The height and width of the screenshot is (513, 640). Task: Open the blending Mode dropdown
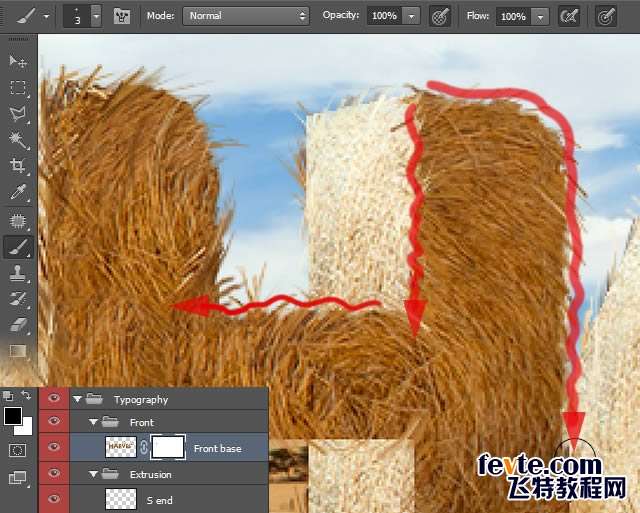(x=246, y=16)
